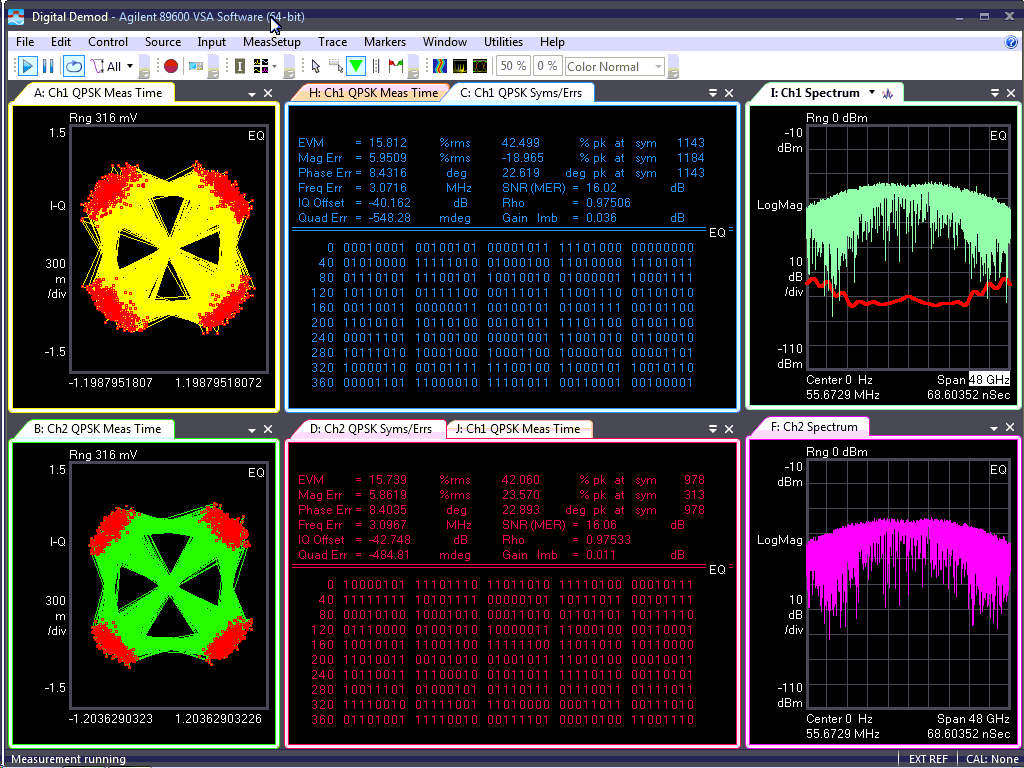Click the spectrogram color display icon
This screenshot has width=1024, height=768.
pyautogui.click(x=439, y=66)
